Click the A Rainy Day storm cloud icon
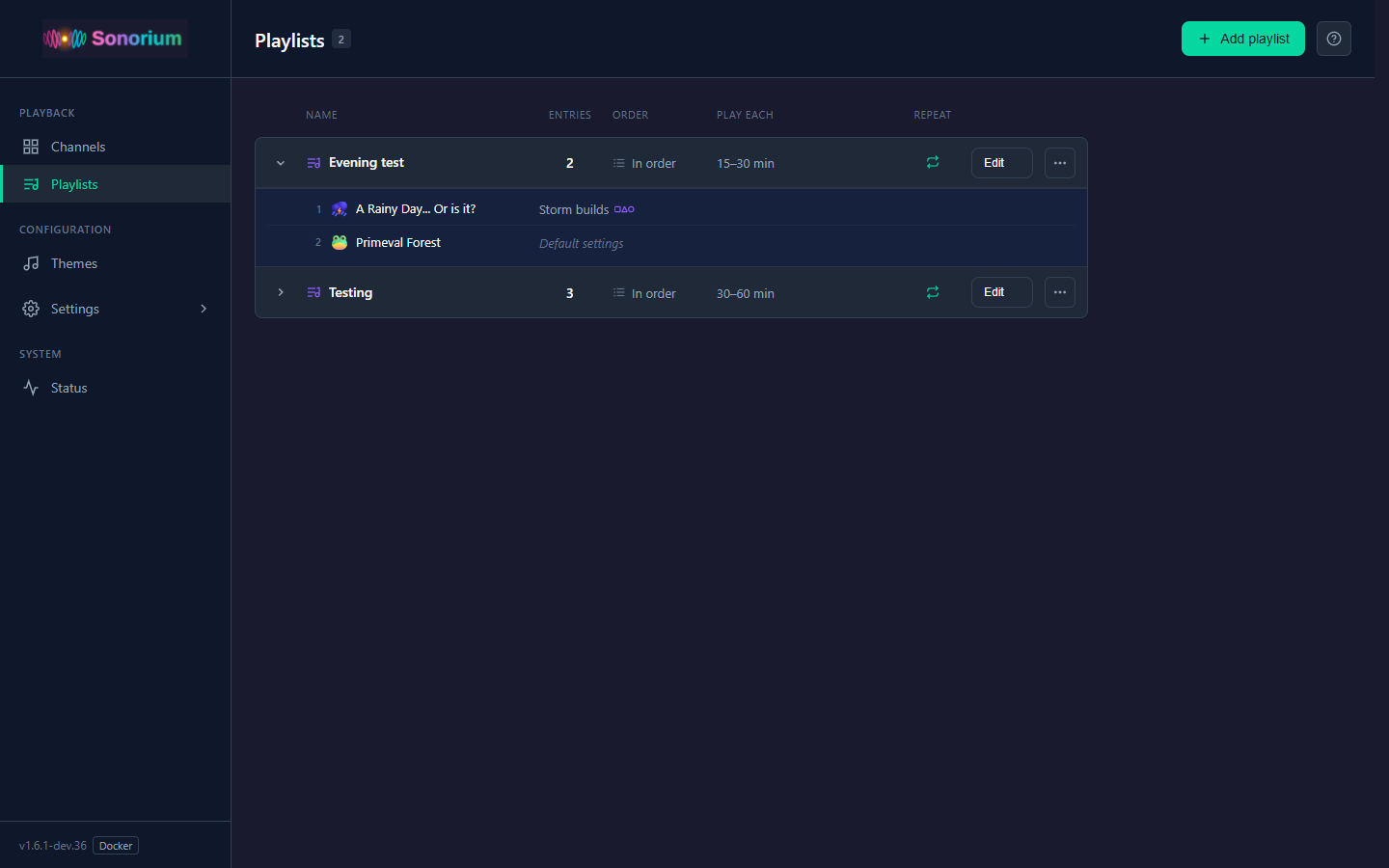1389x868 pixels. pyautogui.click(x=340, y=209)
